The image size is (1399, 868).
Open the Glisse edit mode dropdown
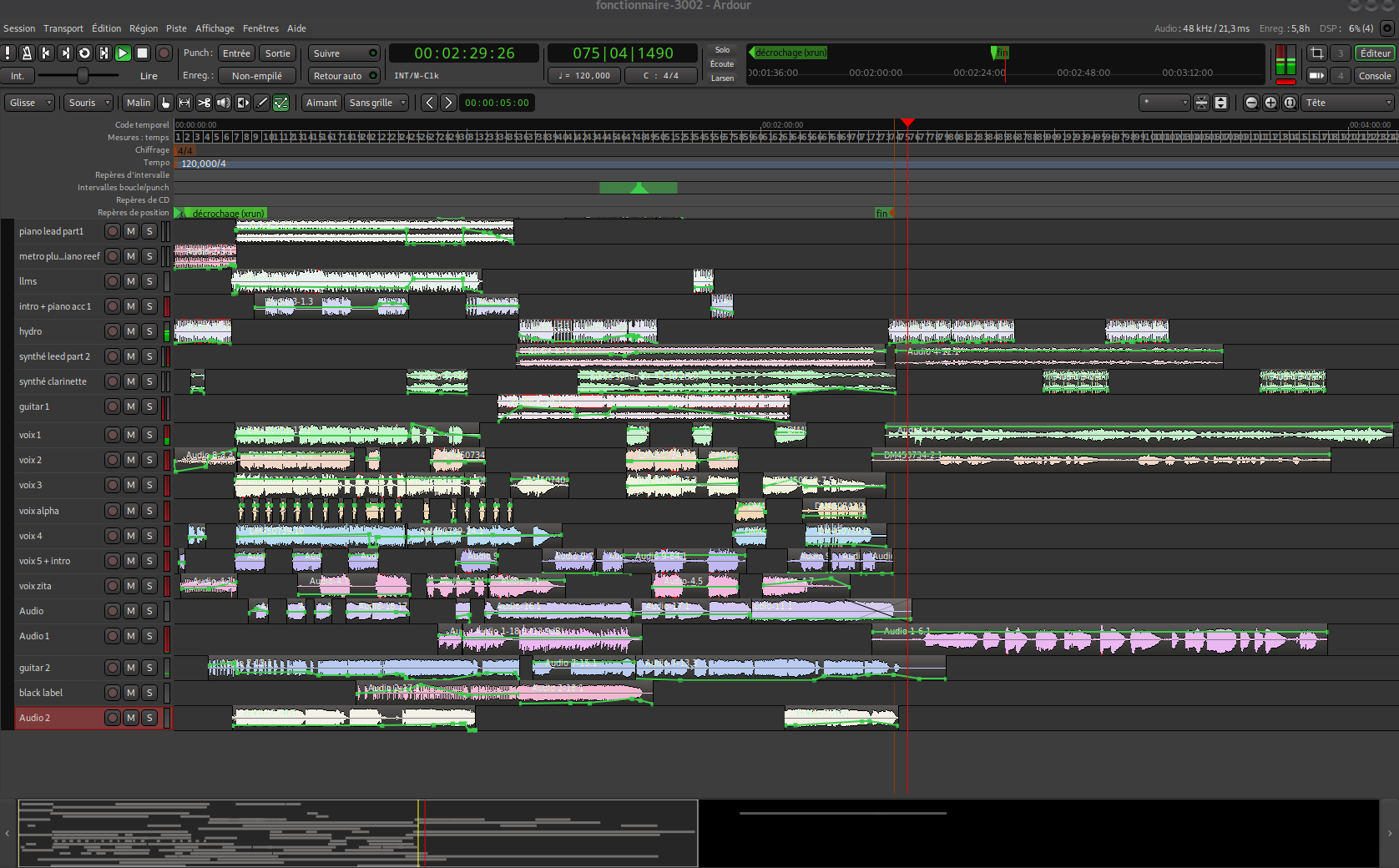[x=30, y=103]
